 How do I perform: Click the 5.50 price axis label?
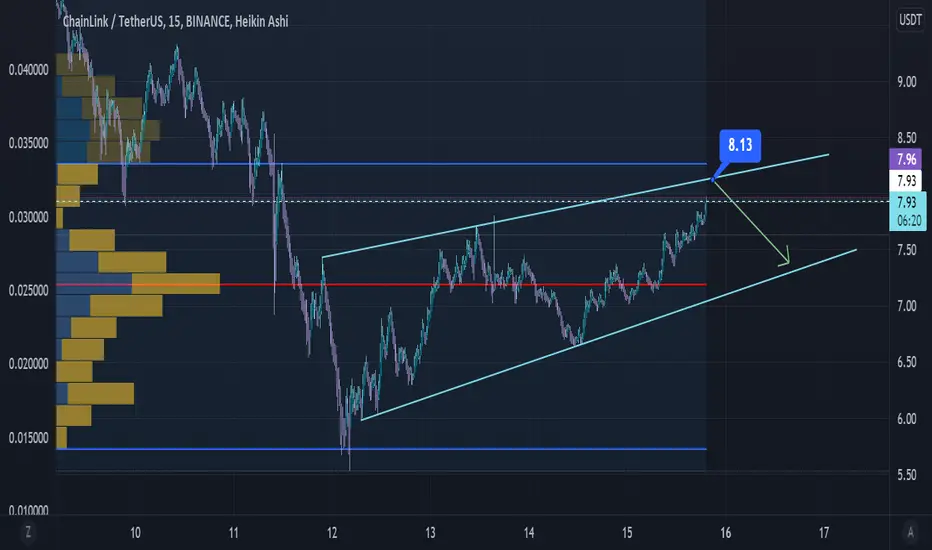point(906,474)
